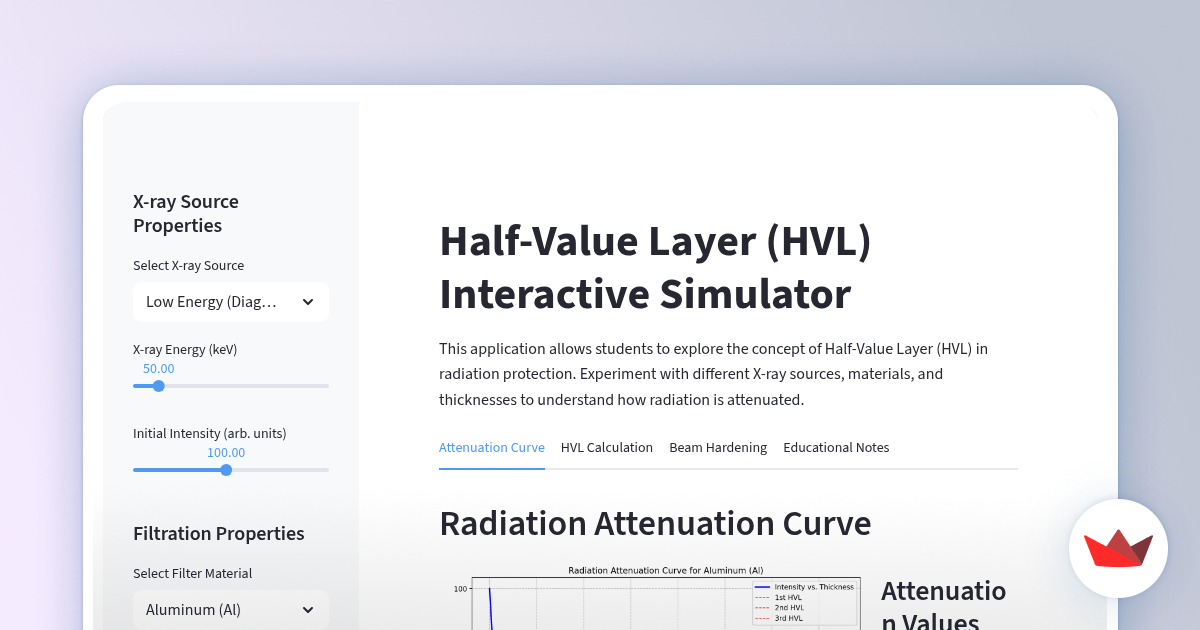
Task: Select the Educational Notes tab
Action: pyautogui.click(x=836, y=447)
